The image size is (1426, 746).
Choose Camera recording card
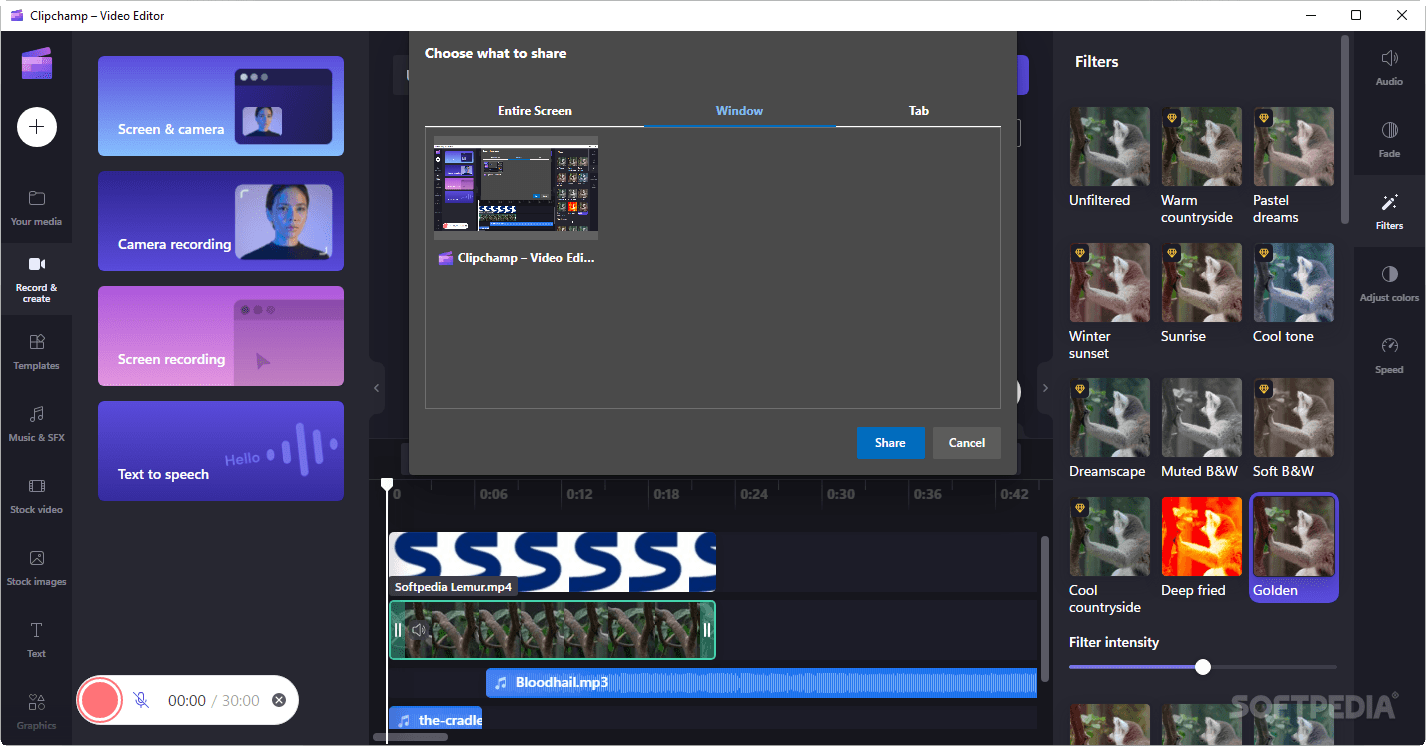pyautogui.click(x=221, y=221)
